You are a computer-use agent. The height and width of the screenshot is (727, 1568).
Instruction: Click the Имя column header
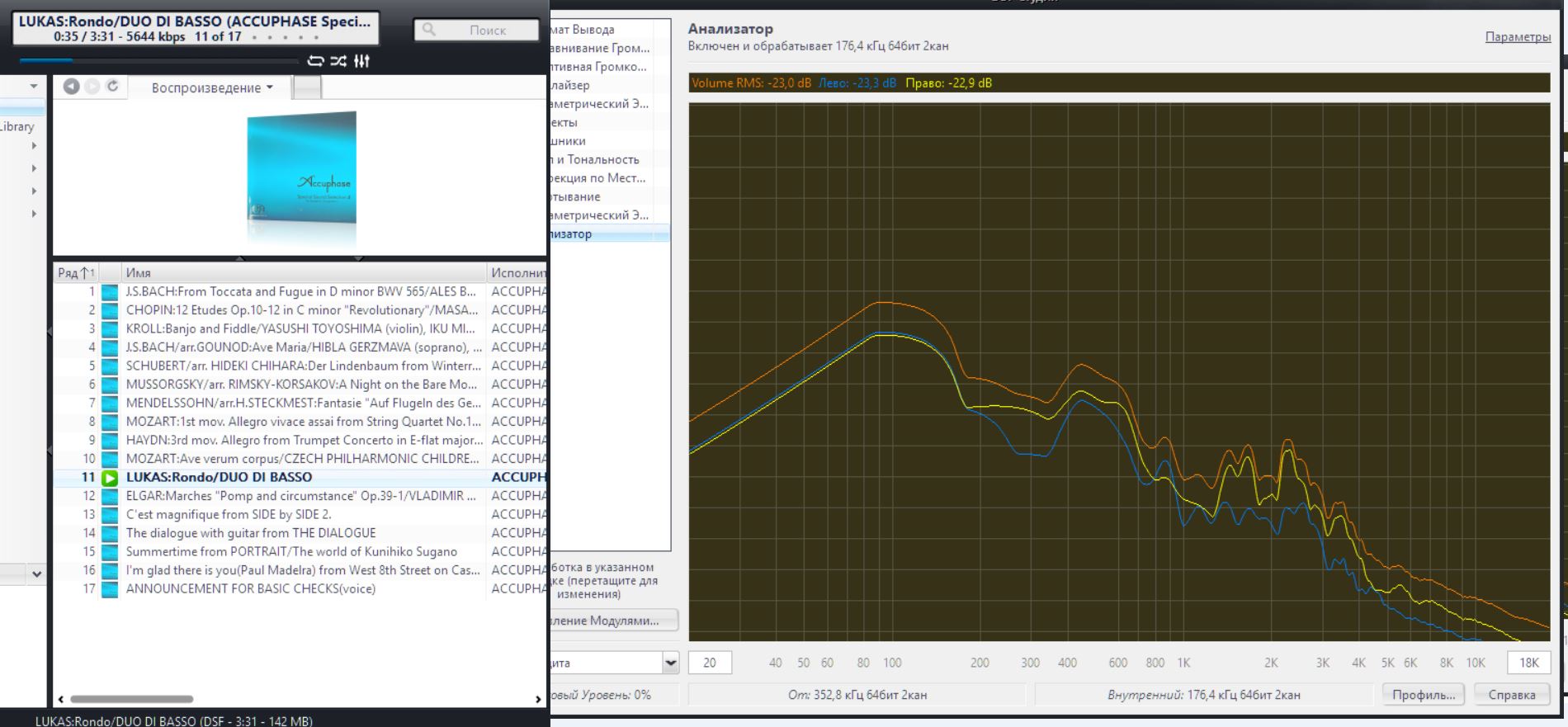tap(303, 273)
